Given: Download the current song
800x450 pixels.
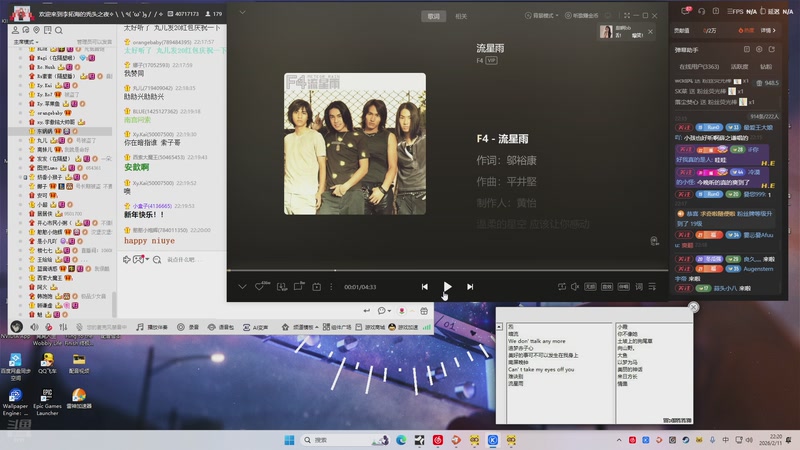Looking at the screenshot, I should (x=281, y=287).
